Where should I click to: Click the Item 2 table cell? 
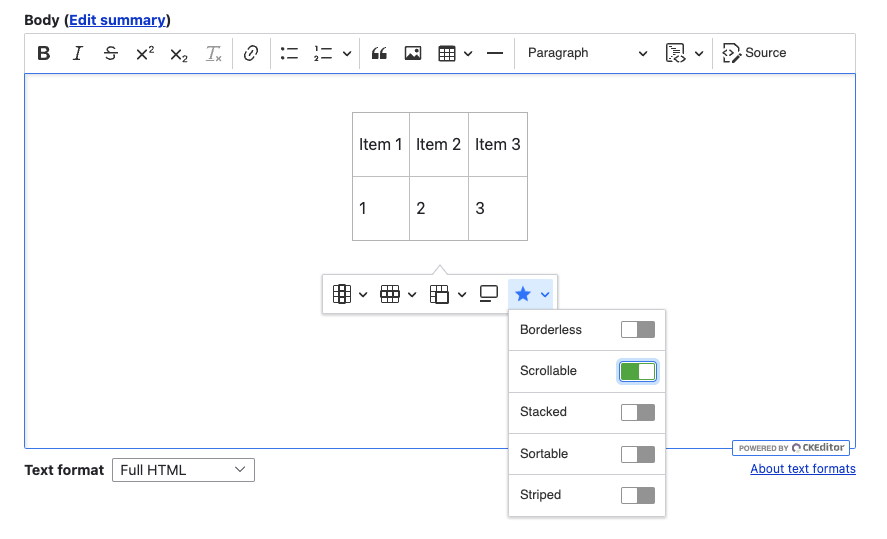[x=438, y=145]
